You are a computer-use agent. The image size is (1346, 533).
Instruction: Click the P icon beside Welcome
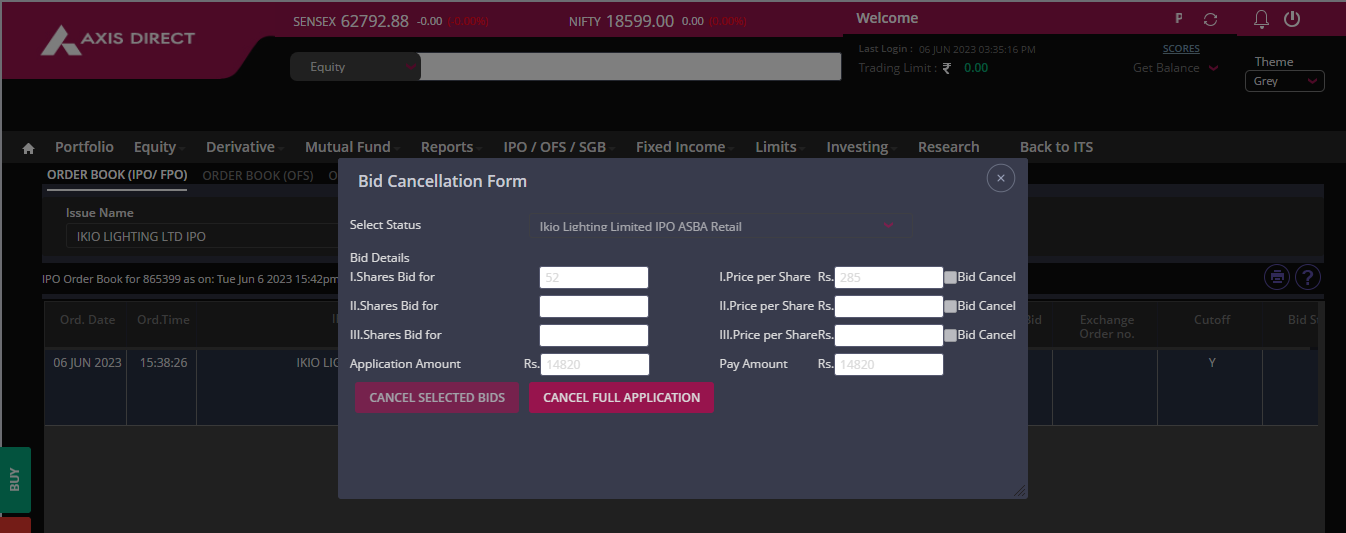tap(1180, 19)
